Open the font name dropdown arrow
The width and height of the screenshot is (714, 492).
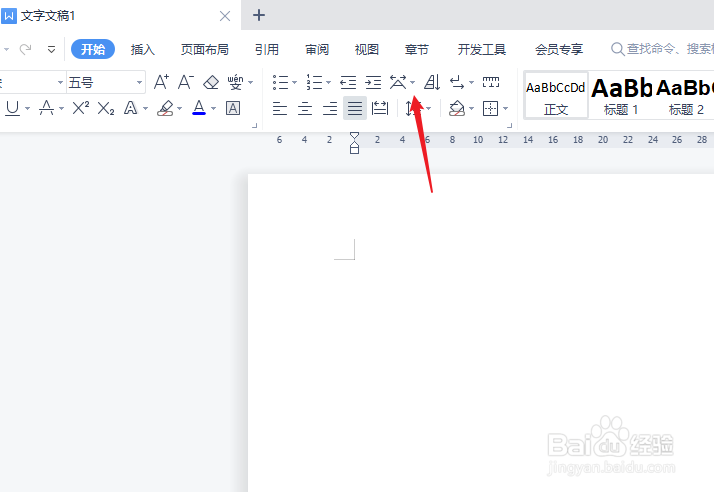click(60, 82)
